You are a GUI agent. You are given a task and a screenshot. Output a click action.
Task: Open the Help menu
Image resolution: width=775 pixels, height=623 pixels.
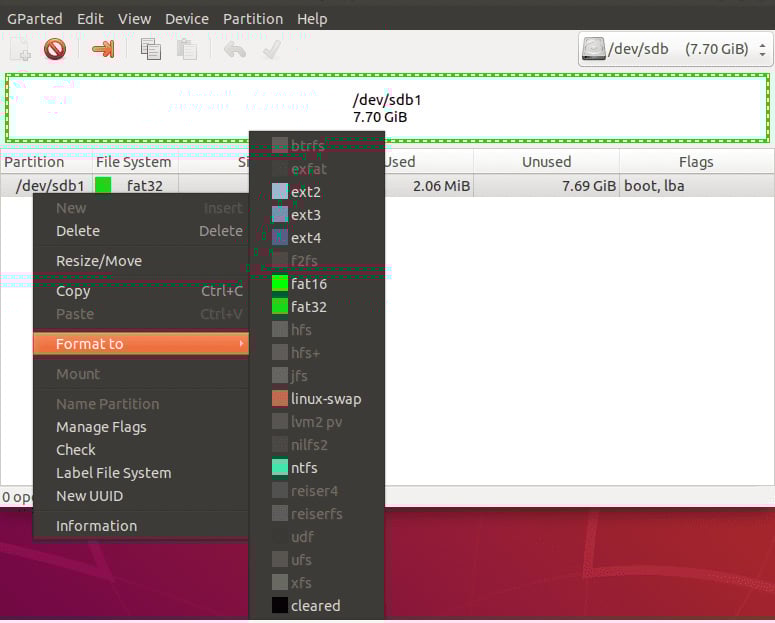(312, 19)
